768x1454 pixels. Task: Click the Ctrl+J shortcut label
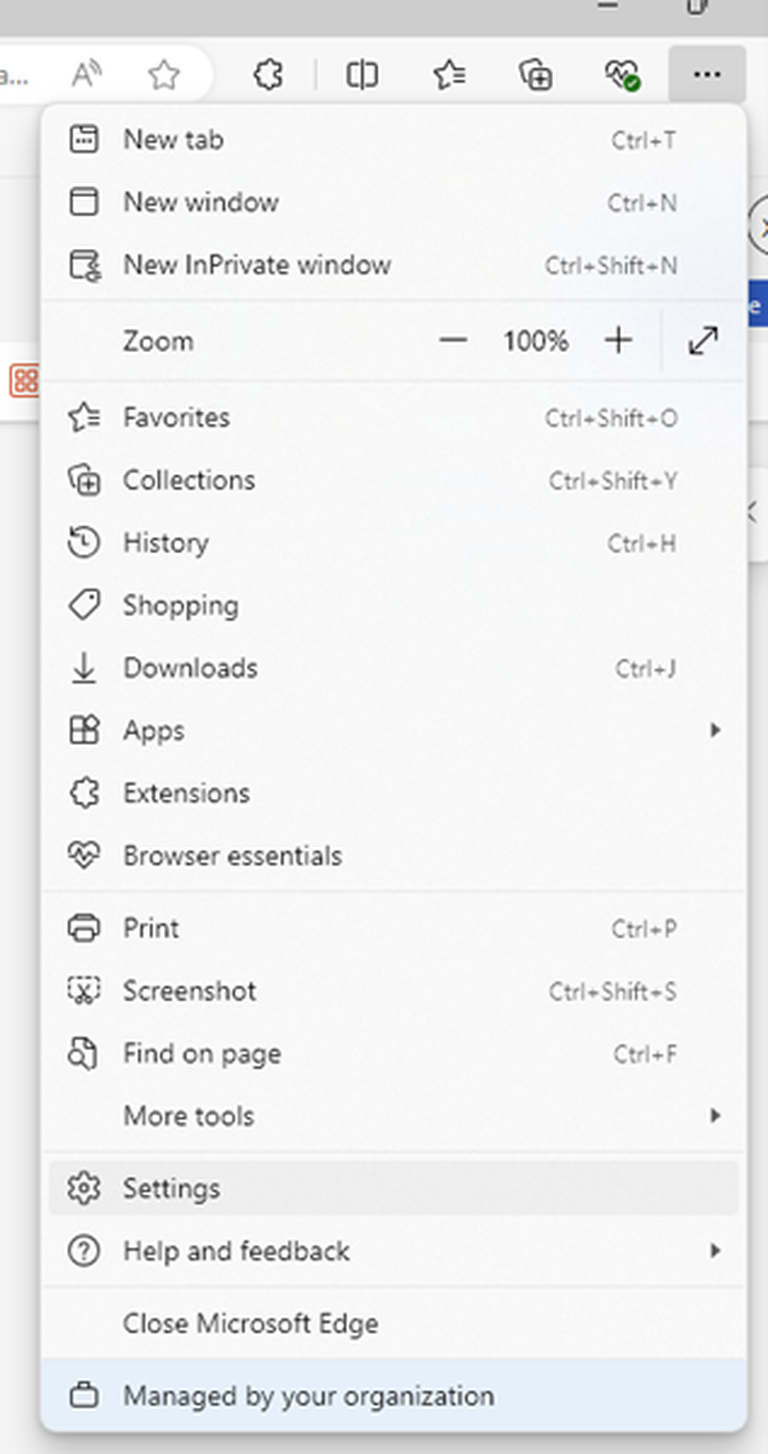point(646,669)
